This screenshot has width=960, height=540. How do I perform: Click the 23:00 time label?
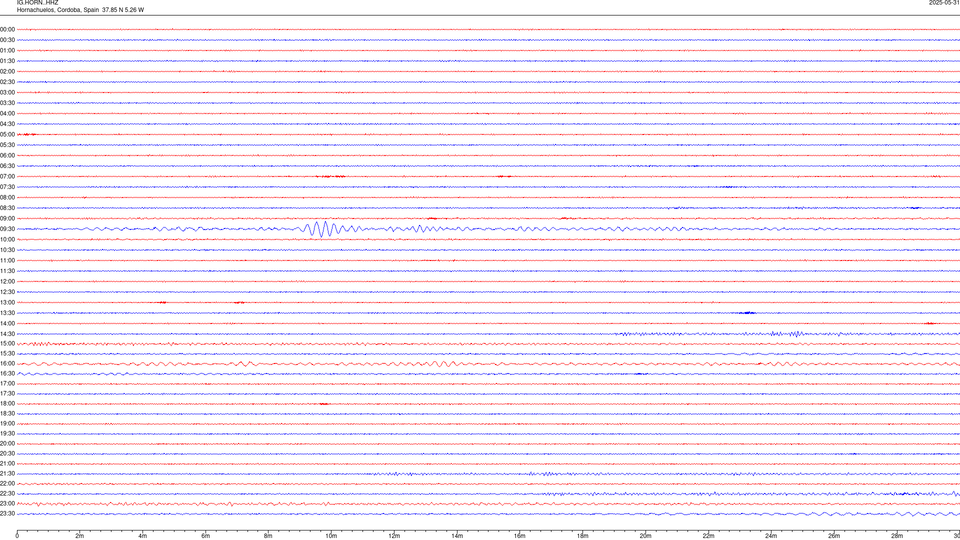[7, 504]
